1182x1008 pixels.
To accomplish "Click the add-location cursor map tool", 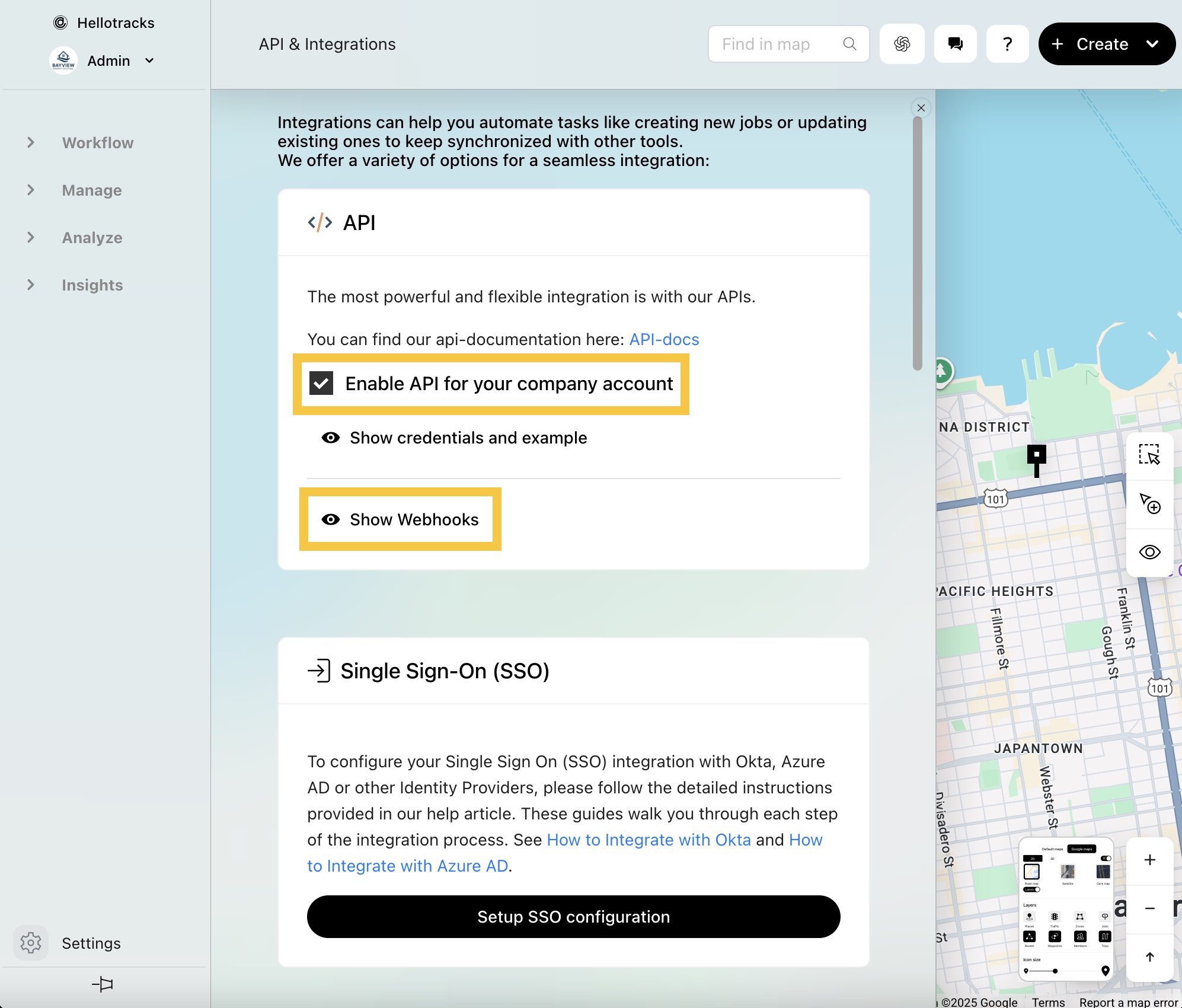I will [x=1149, y=503].
